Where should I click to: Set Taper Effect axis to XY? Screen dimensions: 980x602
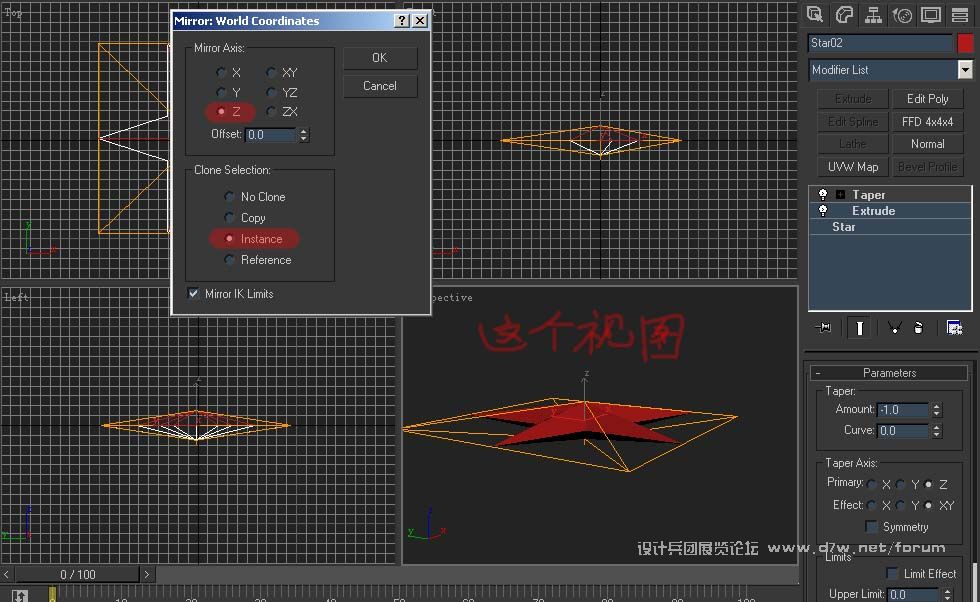coord(929,505)
